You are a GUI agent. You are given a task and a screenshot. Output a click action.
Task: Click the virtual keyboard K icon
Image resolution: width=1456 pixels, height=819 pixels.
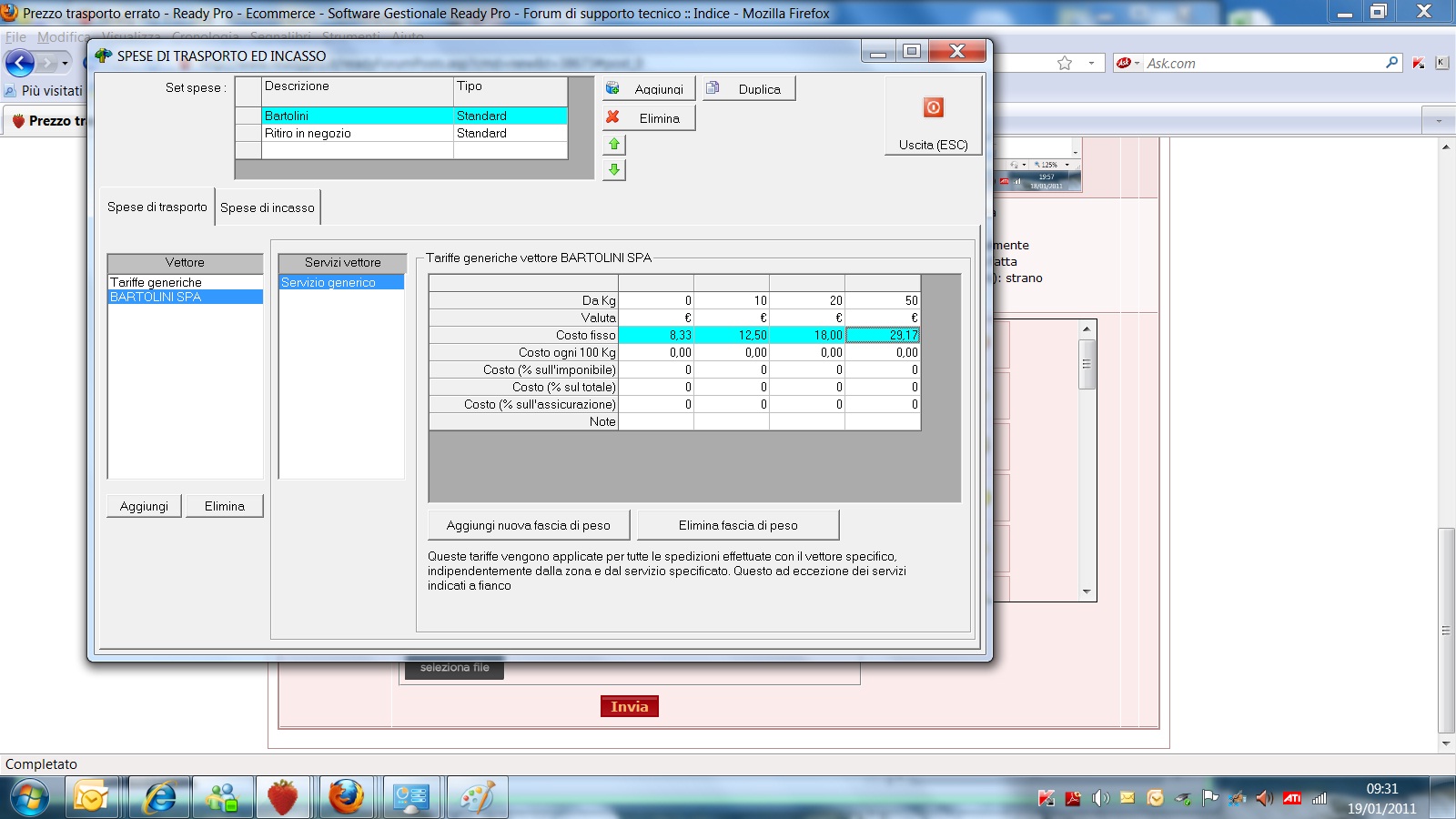[1441, 63]
